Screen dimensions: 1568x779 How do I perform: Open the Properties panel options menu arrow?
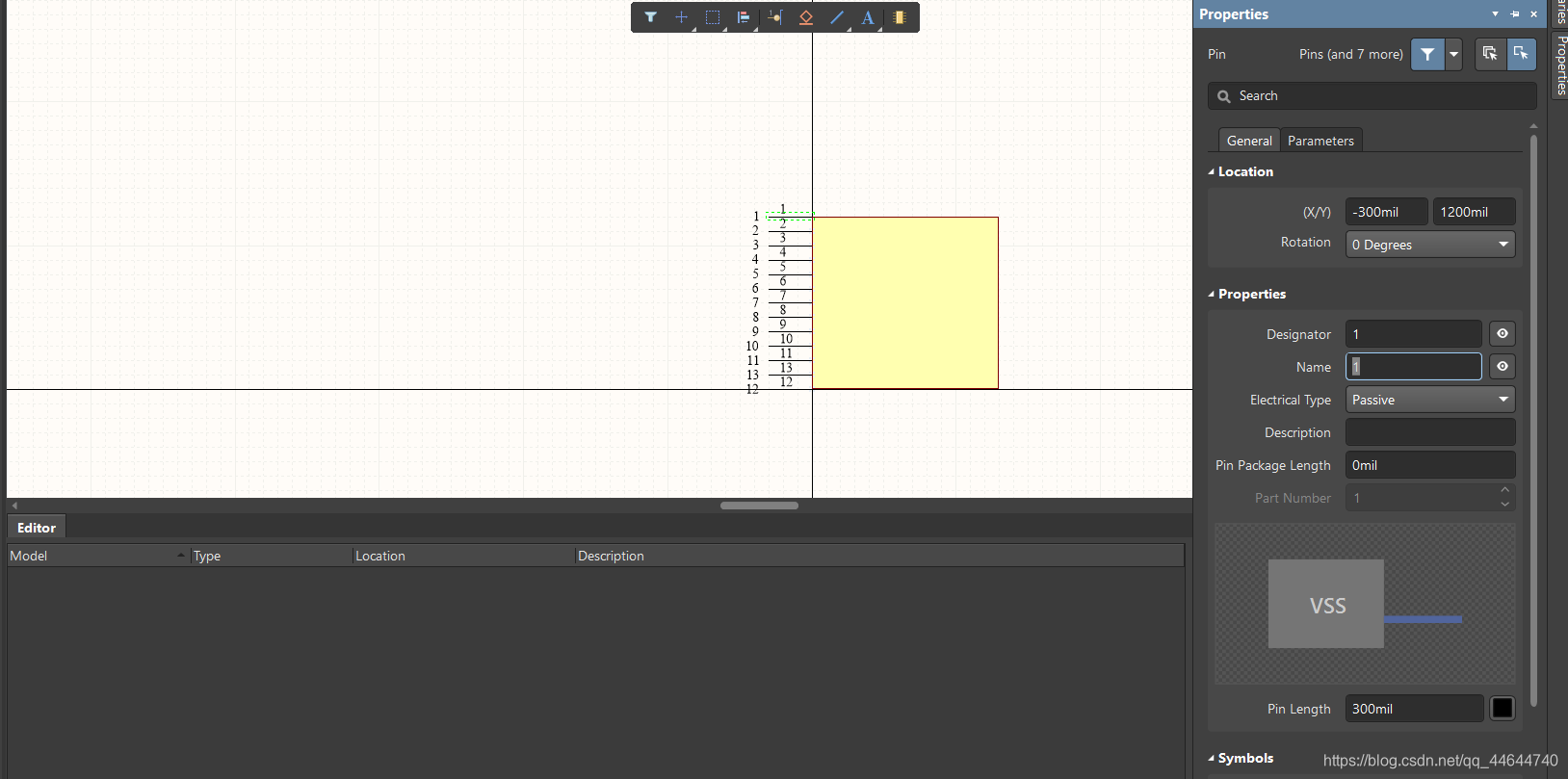[1495, 14]
